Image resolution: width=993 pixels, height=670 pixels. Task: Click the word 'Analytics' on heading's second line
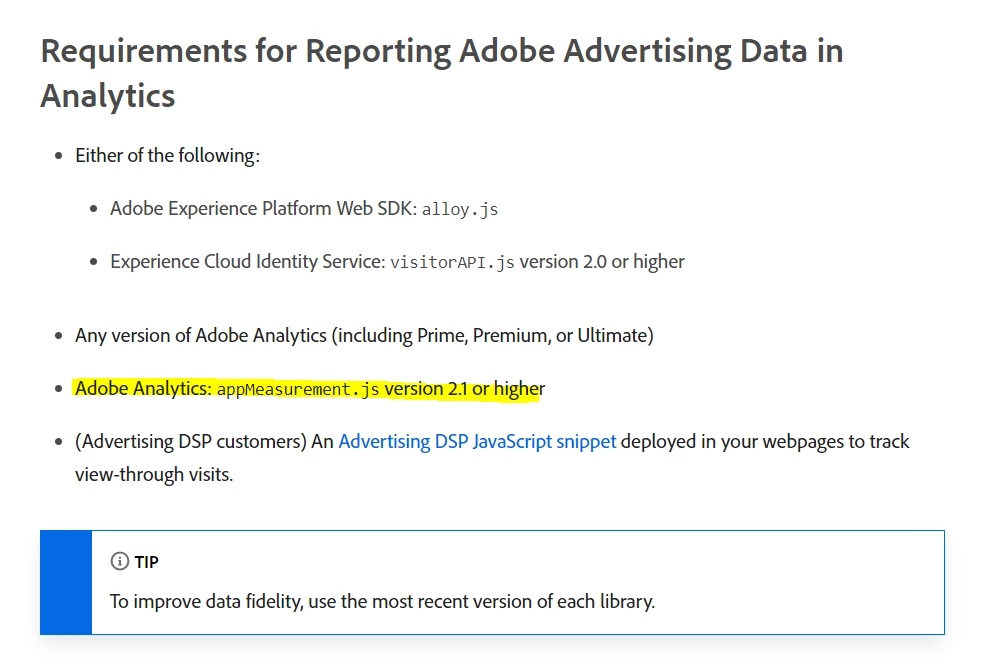(x=108, y=96)
